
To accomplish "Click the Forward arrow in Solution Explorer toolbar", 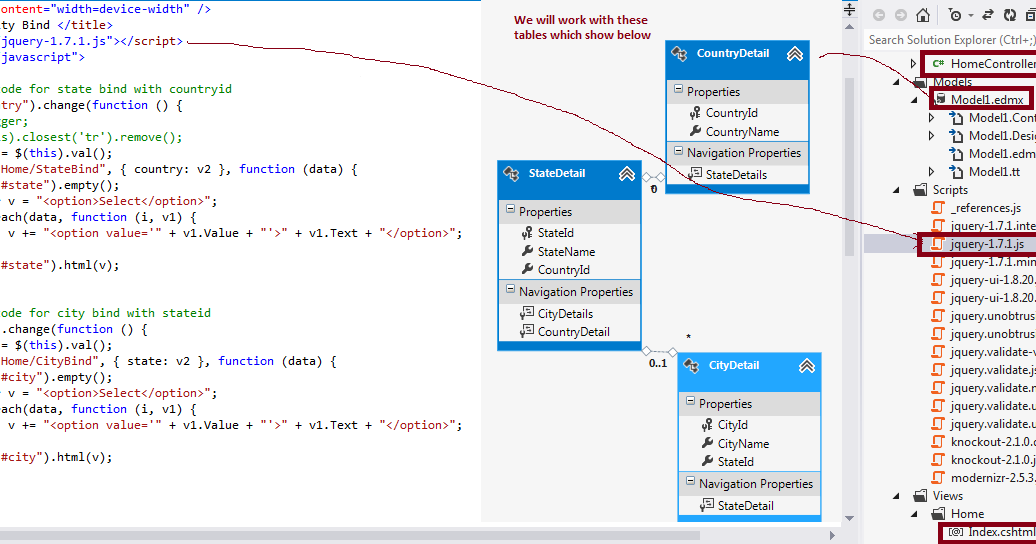I will (901, 15).
